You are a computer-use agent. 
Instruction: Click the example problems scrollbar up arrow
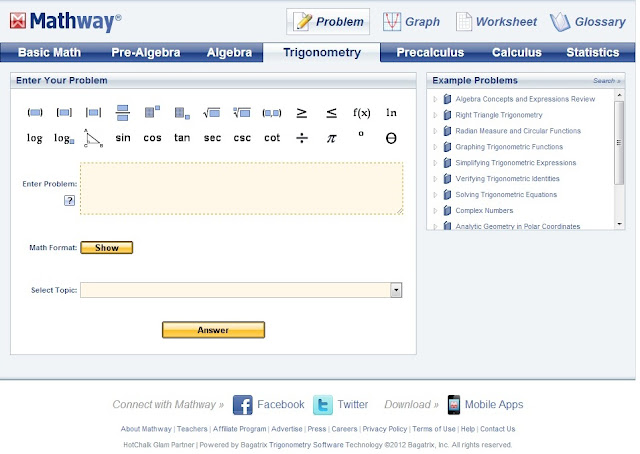pyautogui.click(x=620, y=95)
